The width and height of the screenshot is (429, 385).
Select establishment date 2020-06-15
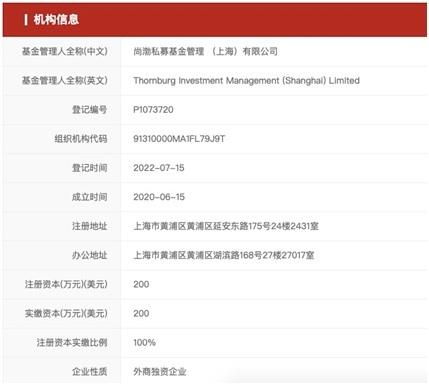point(159,197)
